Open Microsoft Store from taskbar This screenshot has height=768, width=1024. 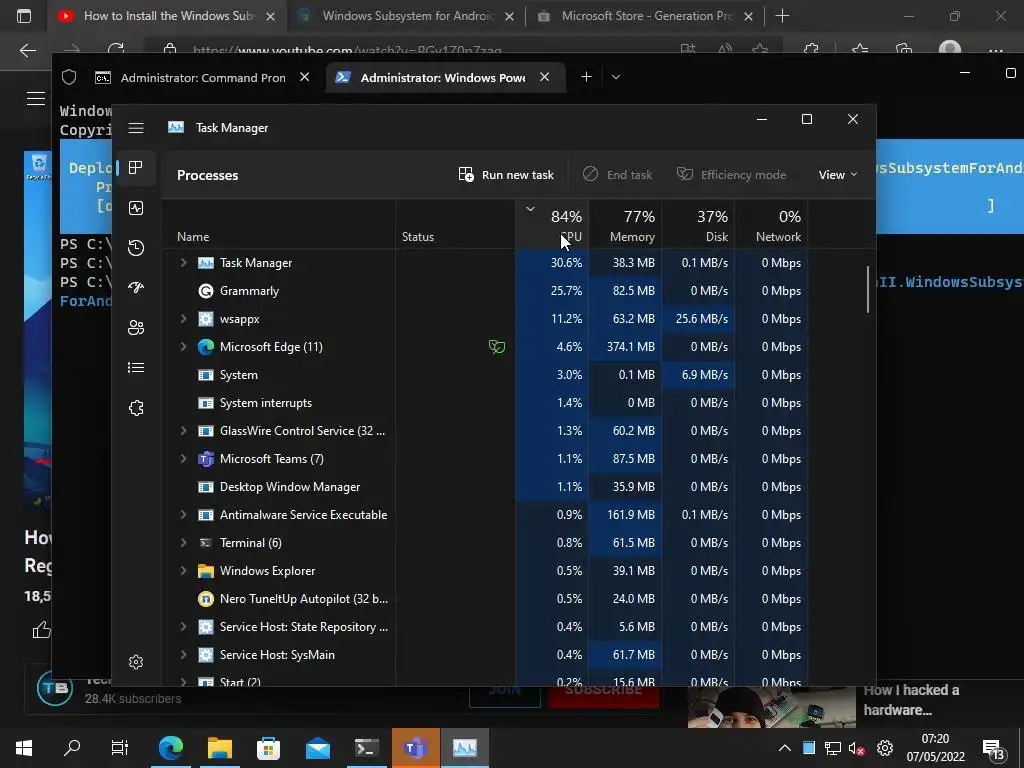click(268, 748)
